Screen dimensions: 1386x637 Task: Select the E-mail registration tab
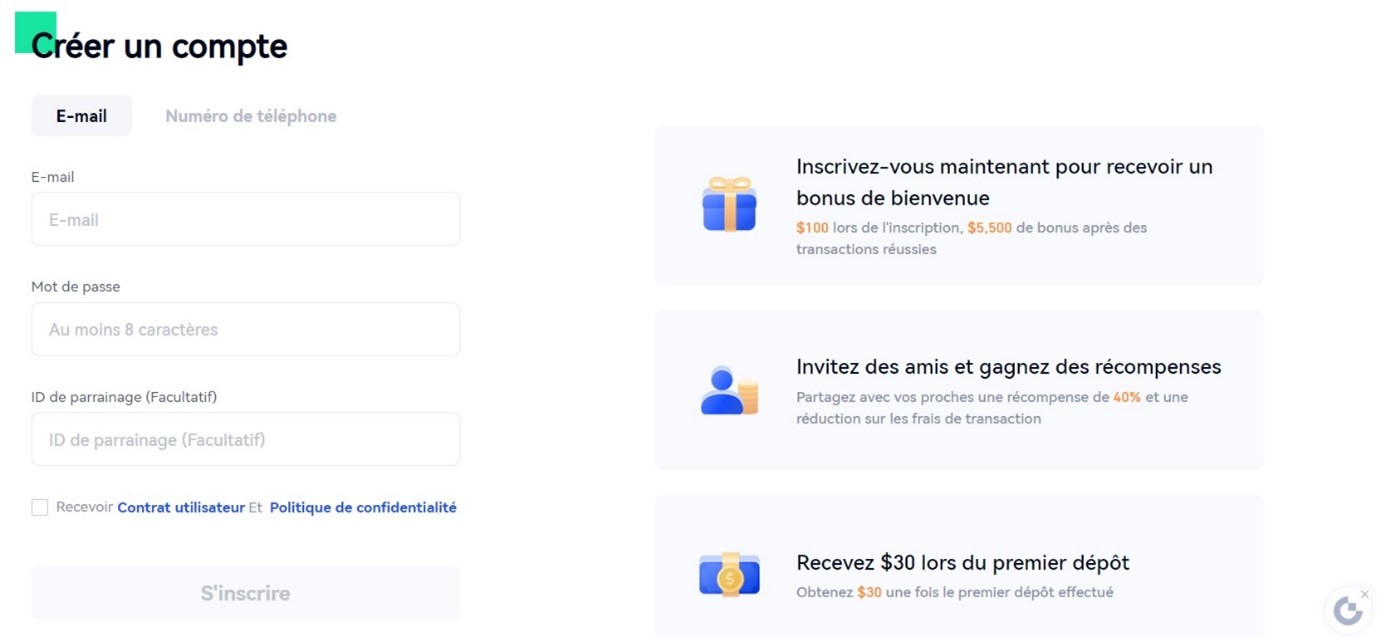(81, 116)
